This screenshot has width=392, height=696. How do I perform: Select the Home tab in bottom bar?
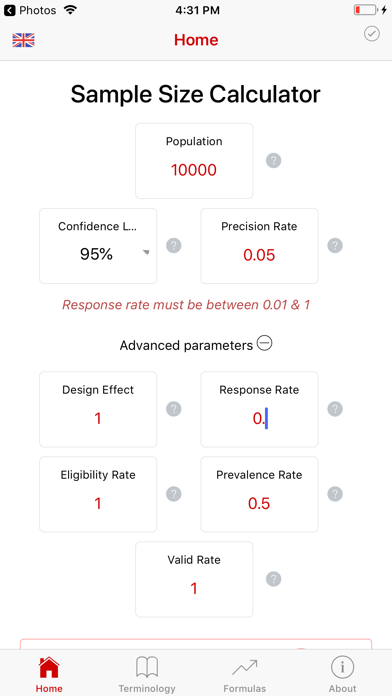point(49,674)
